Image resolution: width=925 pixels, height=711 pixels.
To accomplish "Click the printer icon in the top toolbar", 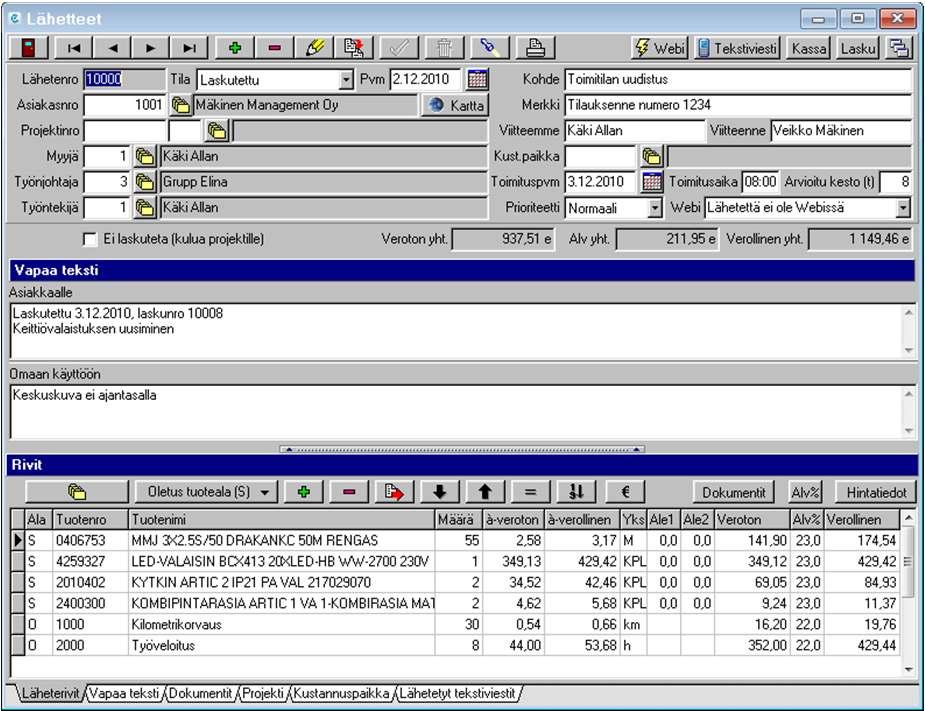I will [535, 48].
